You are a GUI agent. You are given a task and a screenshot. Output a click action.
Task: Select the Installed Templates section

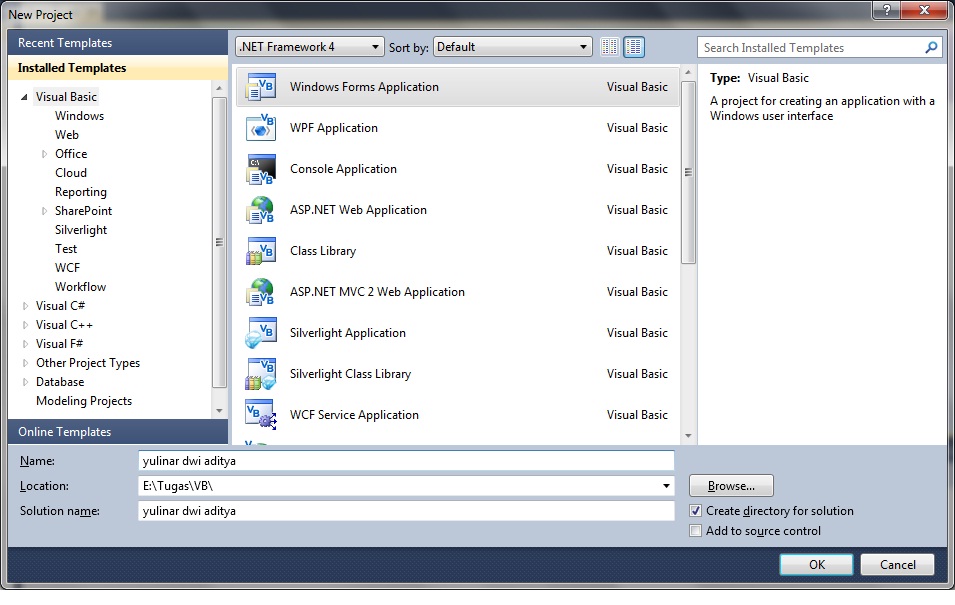pyautogui.click(x=118, y=68)
